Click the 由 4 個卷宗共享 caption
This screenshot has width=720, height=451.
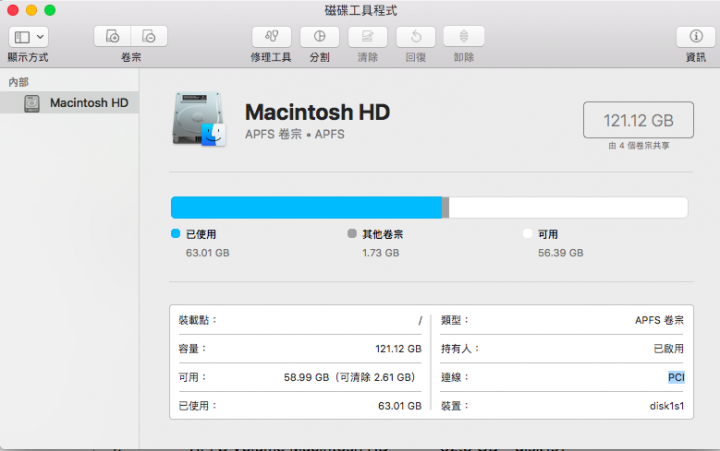click(639, 146)
